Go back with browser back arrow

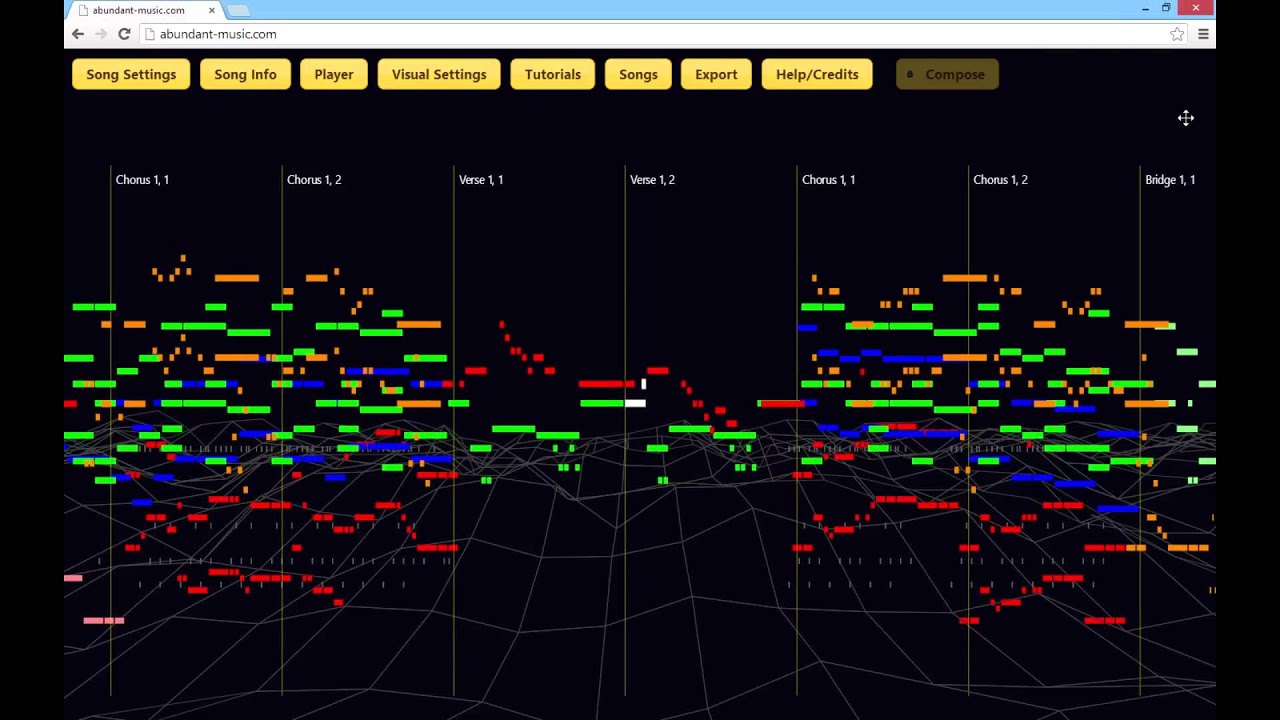[78, 34]
